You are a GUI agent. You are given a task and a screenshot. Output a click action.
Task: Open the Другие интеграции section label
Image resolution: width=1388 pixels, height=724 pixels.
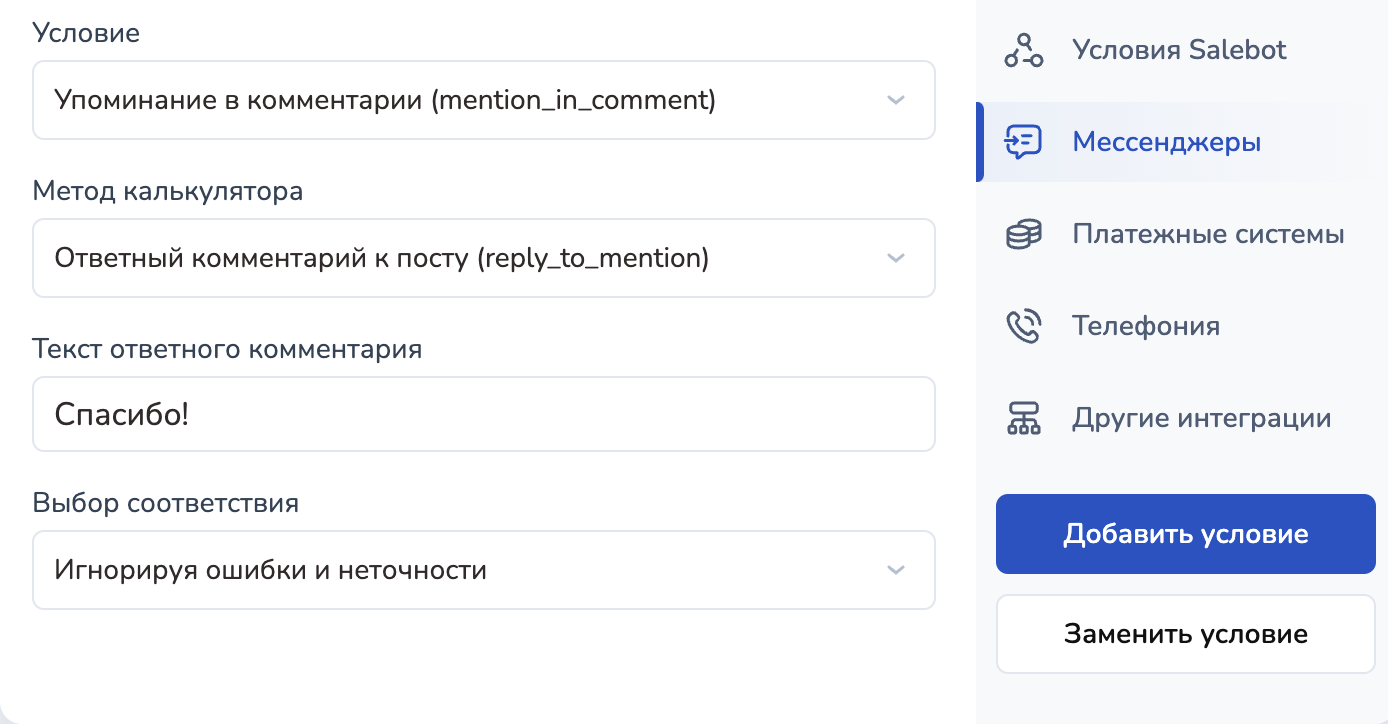tap(1201, 418)
